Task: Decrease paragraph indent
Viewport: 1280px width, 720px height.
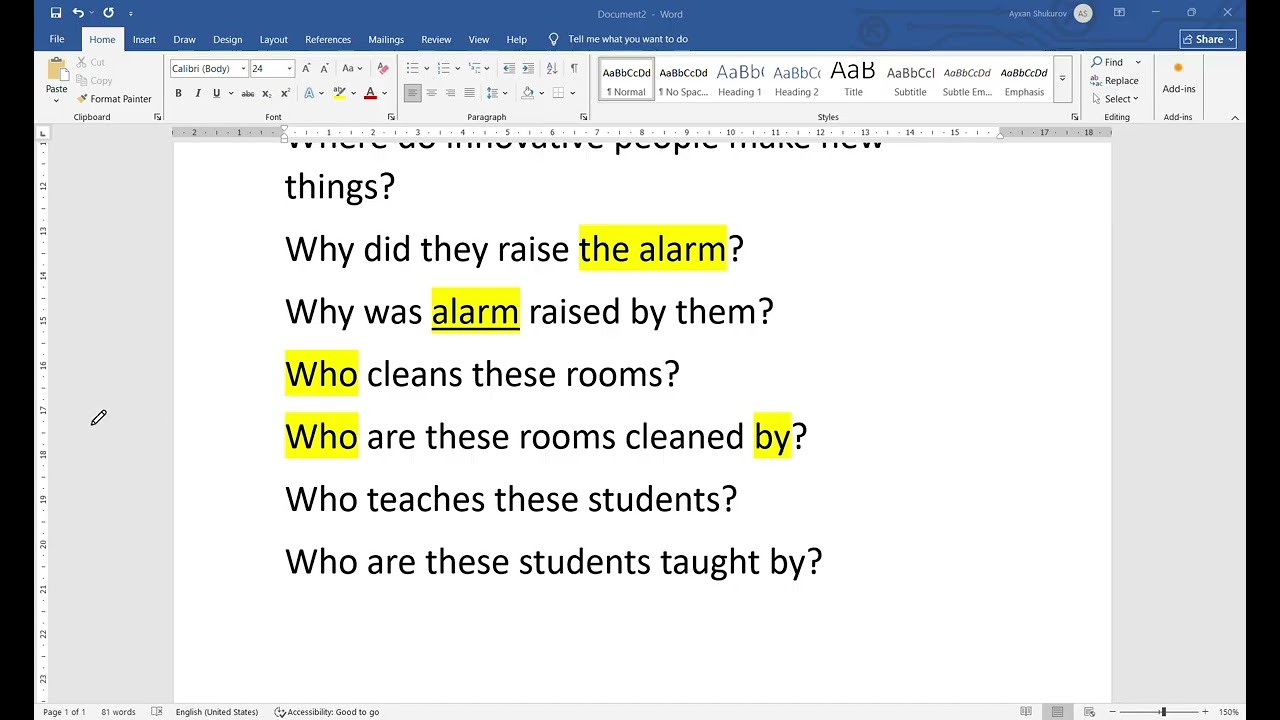Action: point(509,68)
